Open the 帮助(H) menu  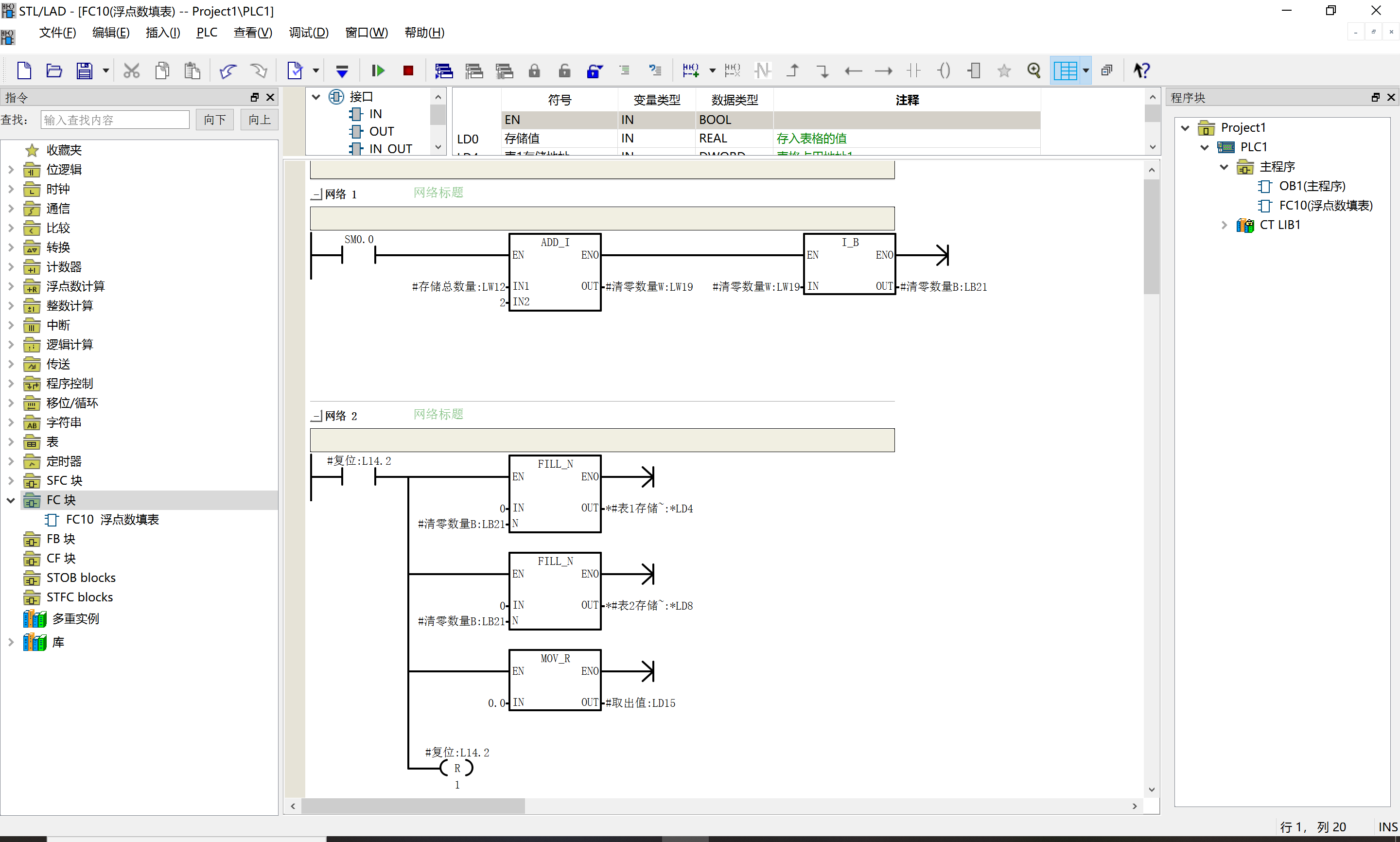tap(424, 33)
